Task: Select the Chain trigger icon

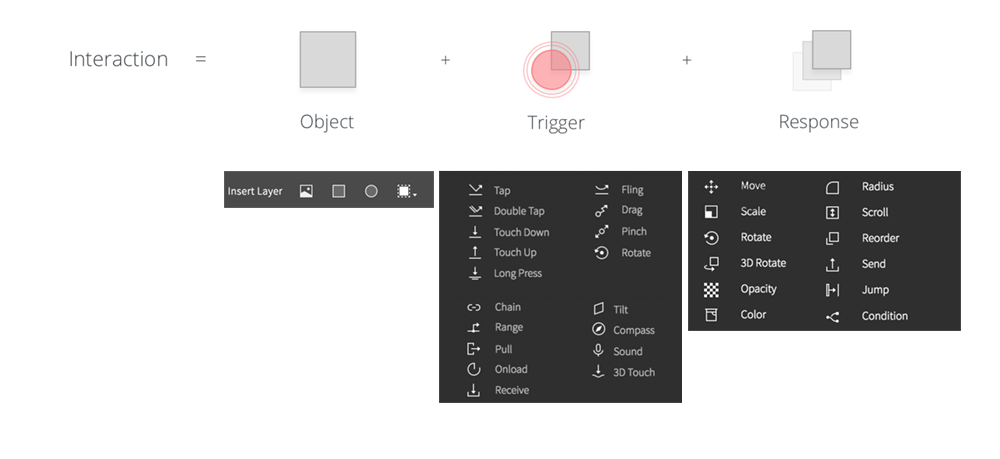Action: pyautogui.click(x=474, y=307)
